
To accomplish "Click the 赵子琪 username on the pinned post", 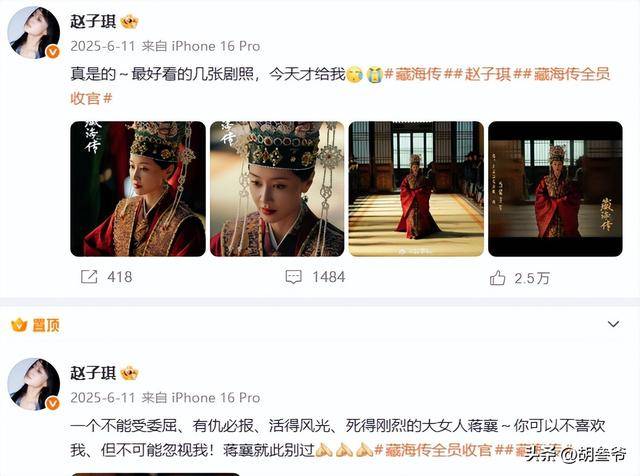I will point(93,373).
